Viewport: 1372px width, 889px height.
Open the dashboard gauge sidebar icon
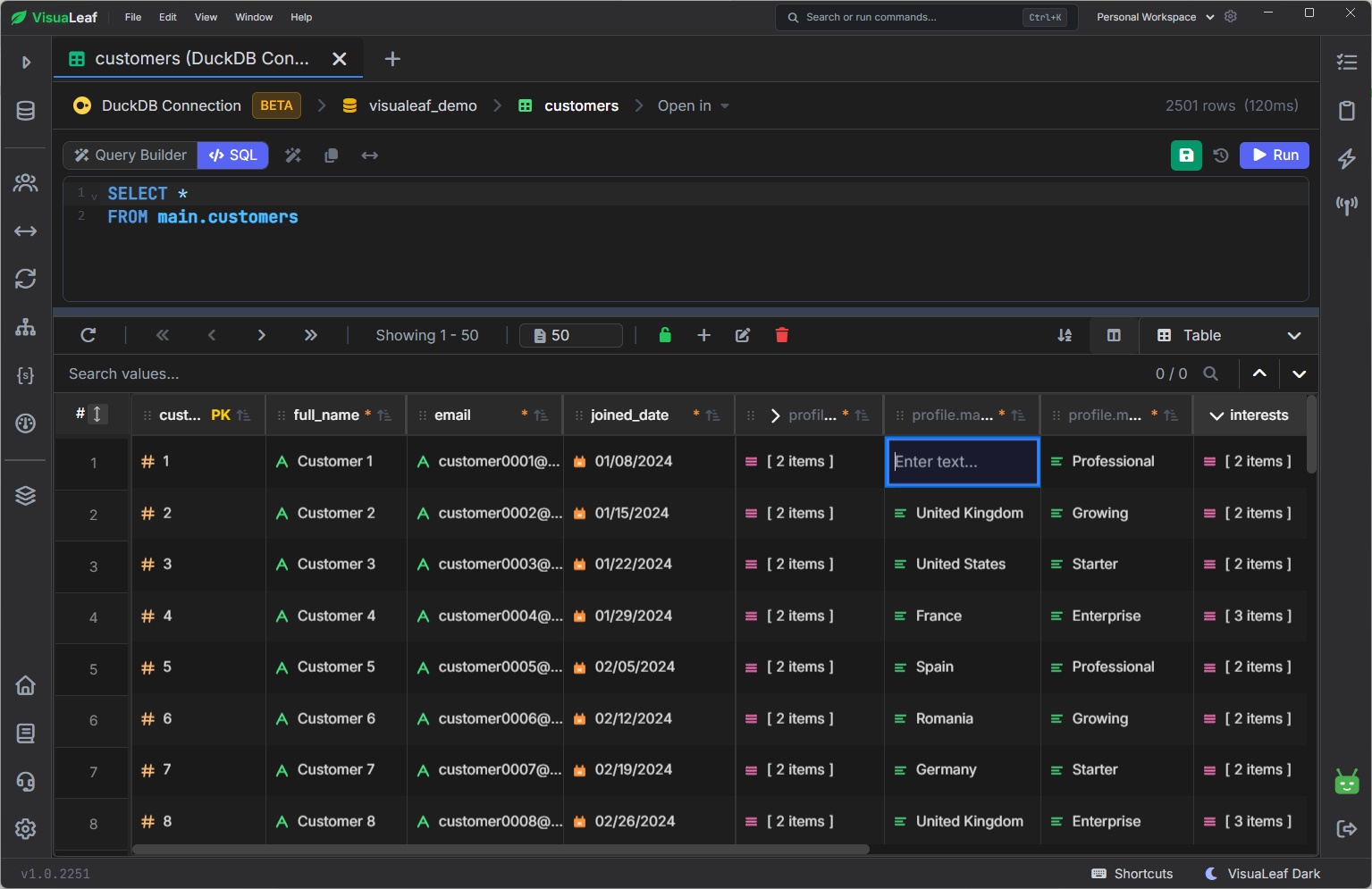pos(26,424)
